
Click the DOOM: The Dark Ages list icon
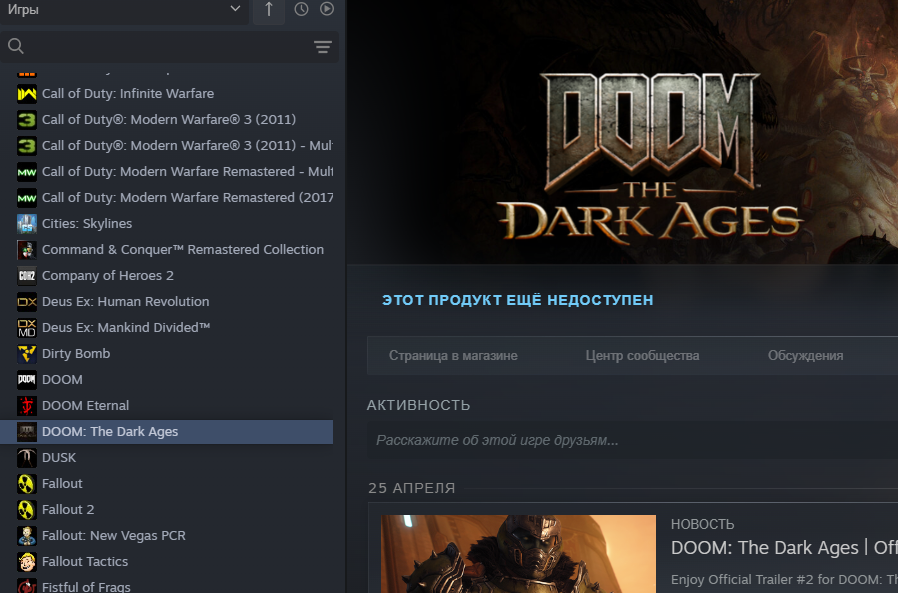coord(27,432)
